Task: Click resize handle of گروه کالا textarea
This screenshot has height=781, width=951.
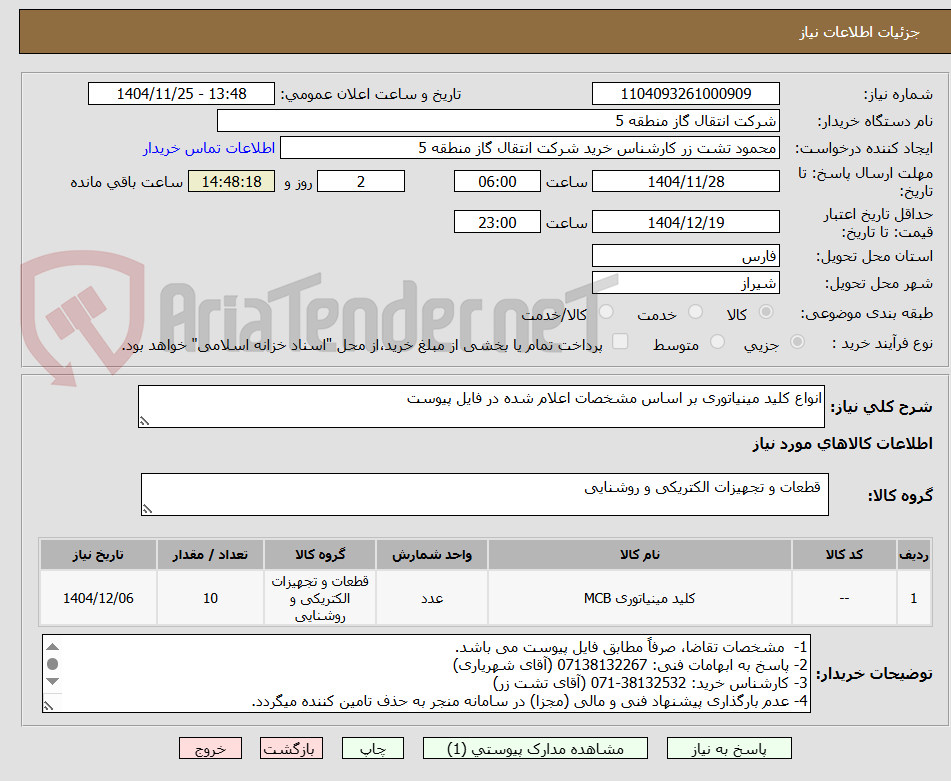Action: (147, 509)
